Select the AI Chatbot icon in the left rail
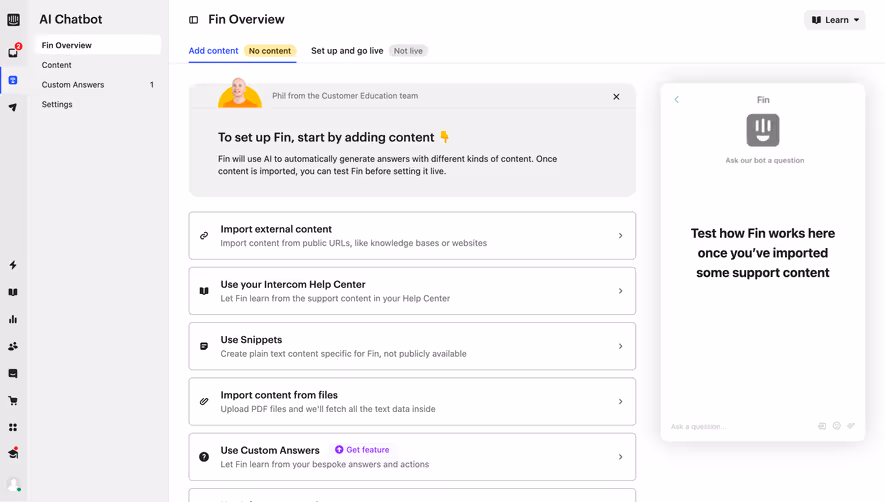Screen dimensions: 885x502 pos(13,80)
